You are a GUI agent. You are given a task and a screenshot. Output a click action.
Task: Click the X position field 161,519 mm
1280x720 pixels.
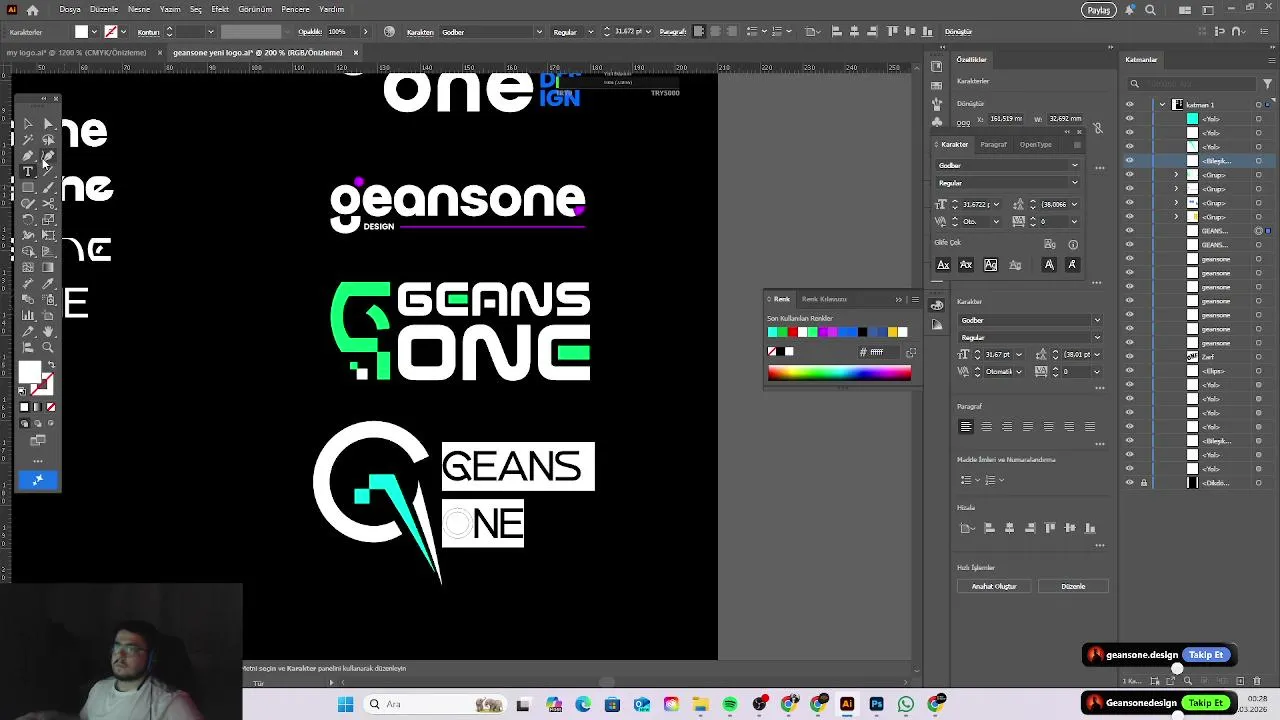(x=1005, y=119)
